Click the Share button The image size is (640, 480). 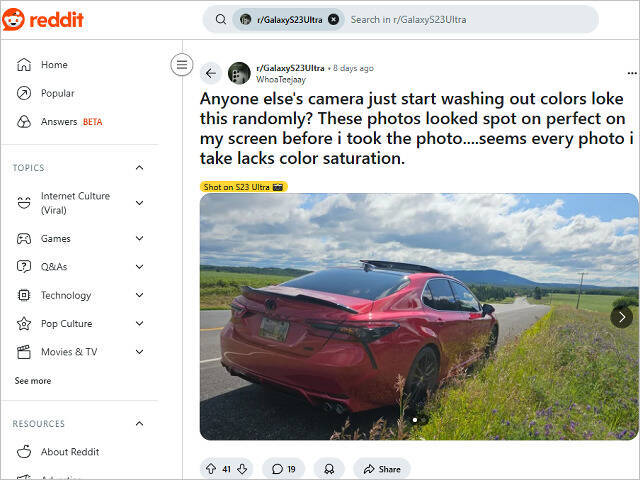pos(381,469)
